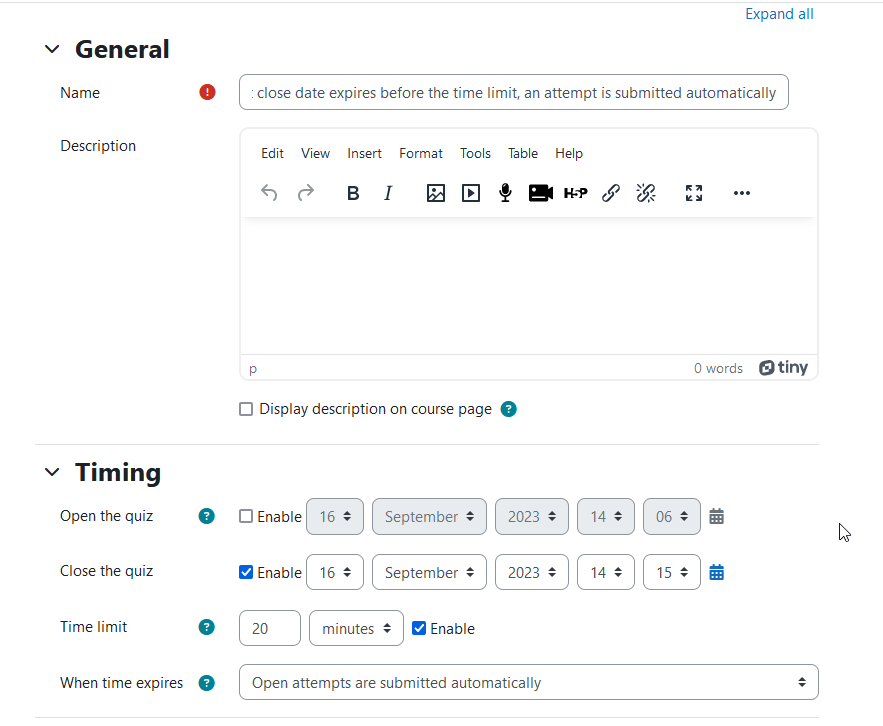This screenshot has height=726, width=883.
Task: Click the disabled Open quiz year selector
Action: pos(532,516)
